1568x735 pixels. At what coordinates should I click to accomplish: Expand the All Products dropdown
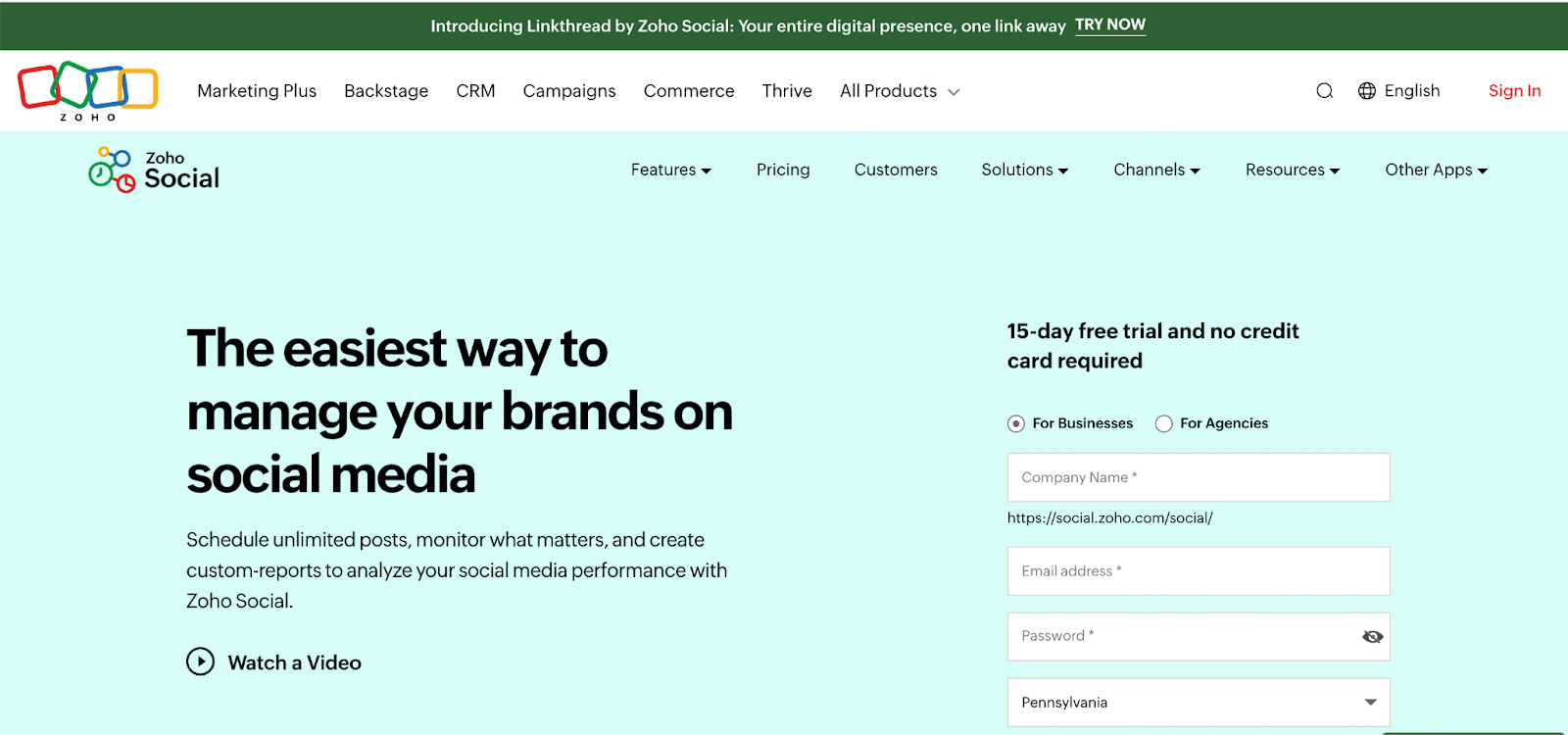(x=900, y=91)
